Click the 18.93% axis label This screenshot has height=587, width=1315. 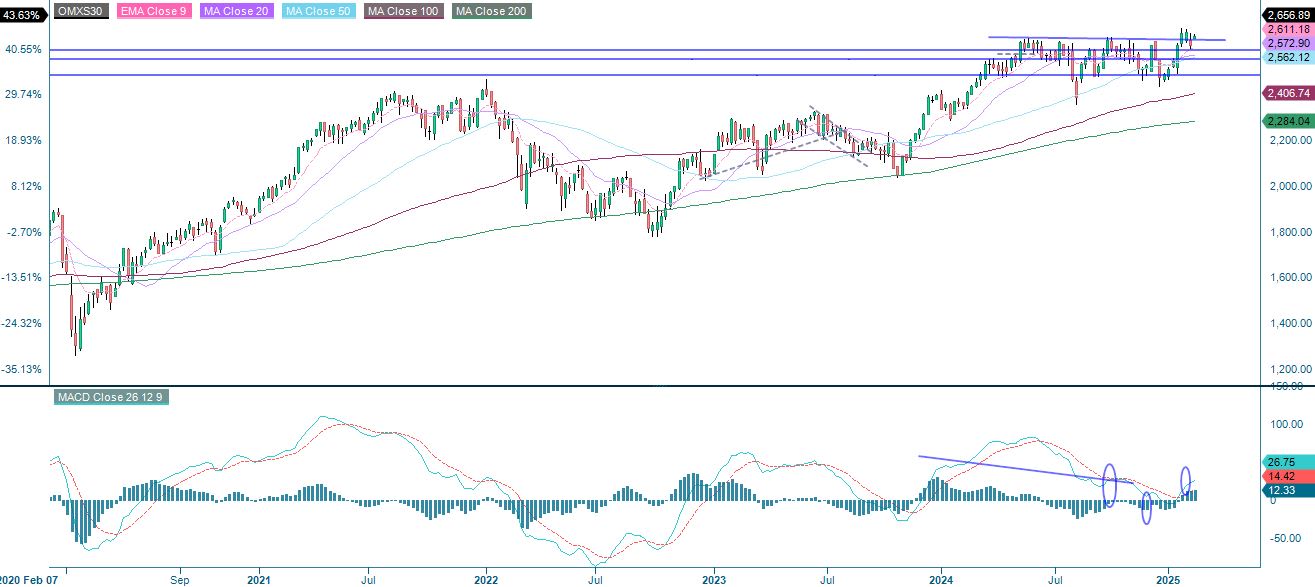point(23,140)
